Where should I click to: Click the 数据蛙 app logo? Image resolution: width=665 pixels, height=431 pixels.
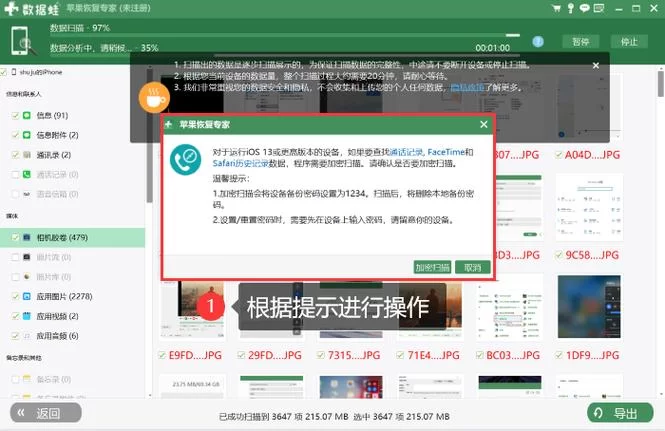click(32, 8)
